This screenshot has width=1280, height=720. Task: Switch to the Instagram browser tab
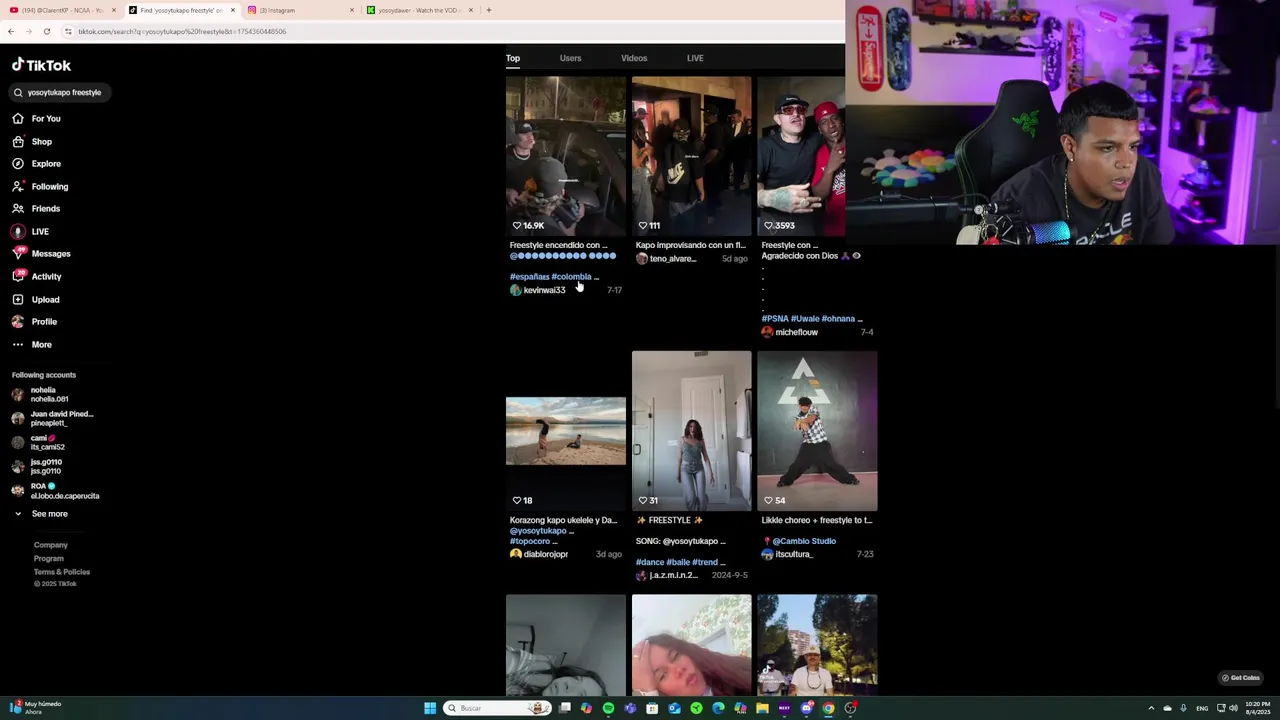(x=299, y=10)
